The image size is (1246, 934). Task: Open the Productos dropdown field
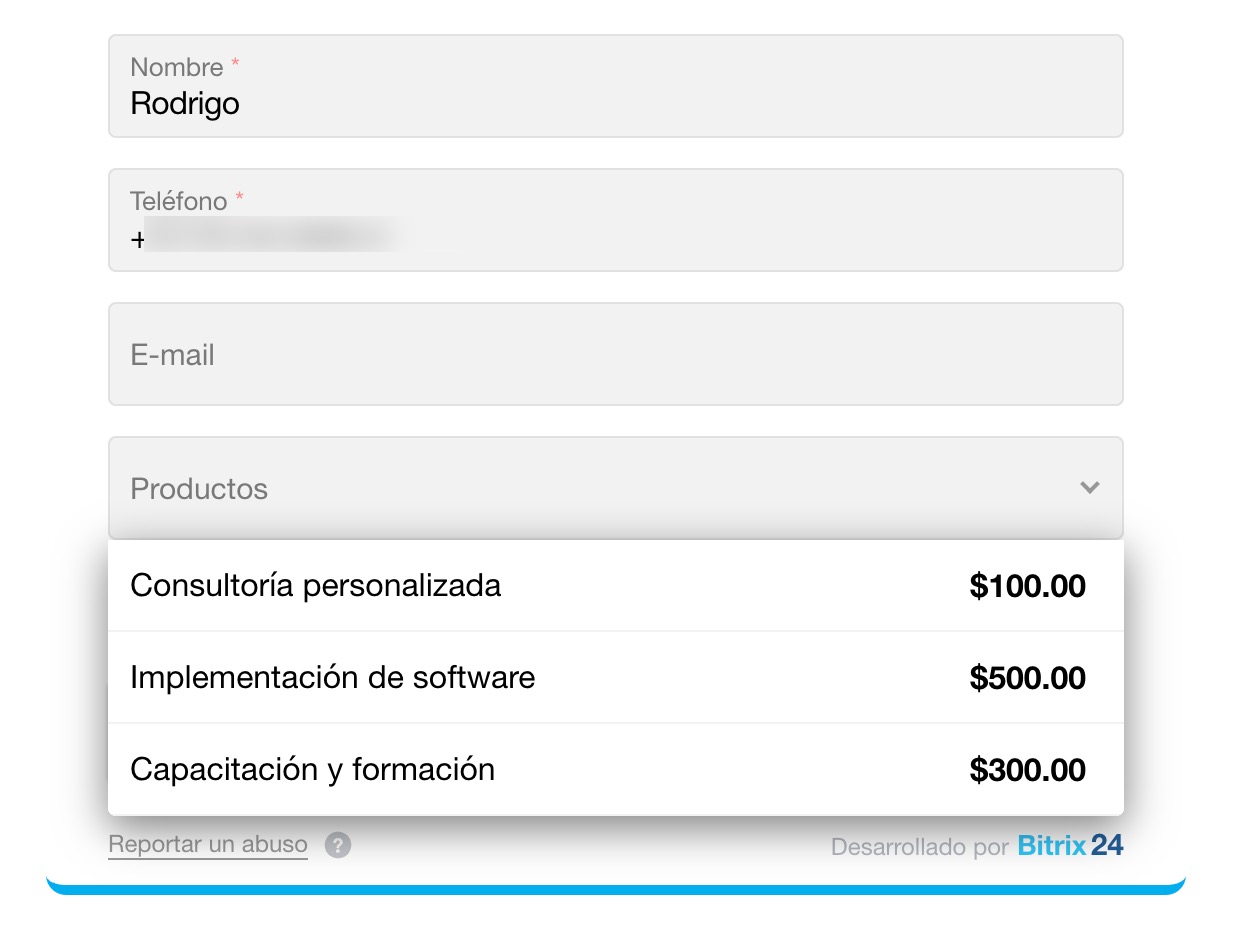pos(600,488)
